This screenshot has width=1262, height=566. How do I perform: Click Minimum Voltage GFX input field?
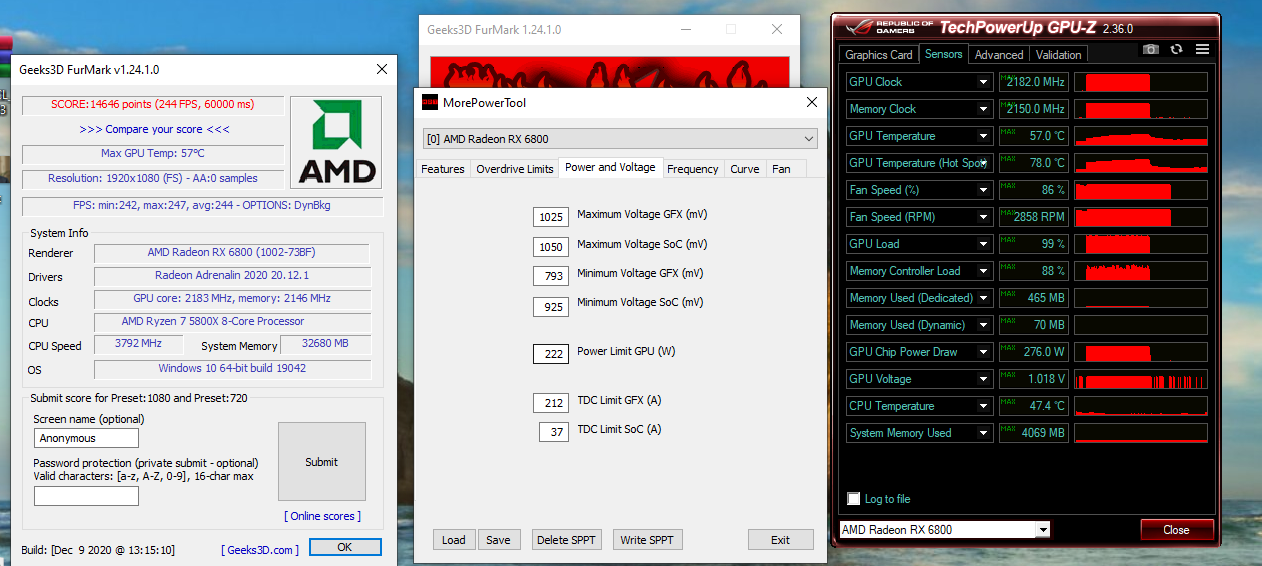551,275
